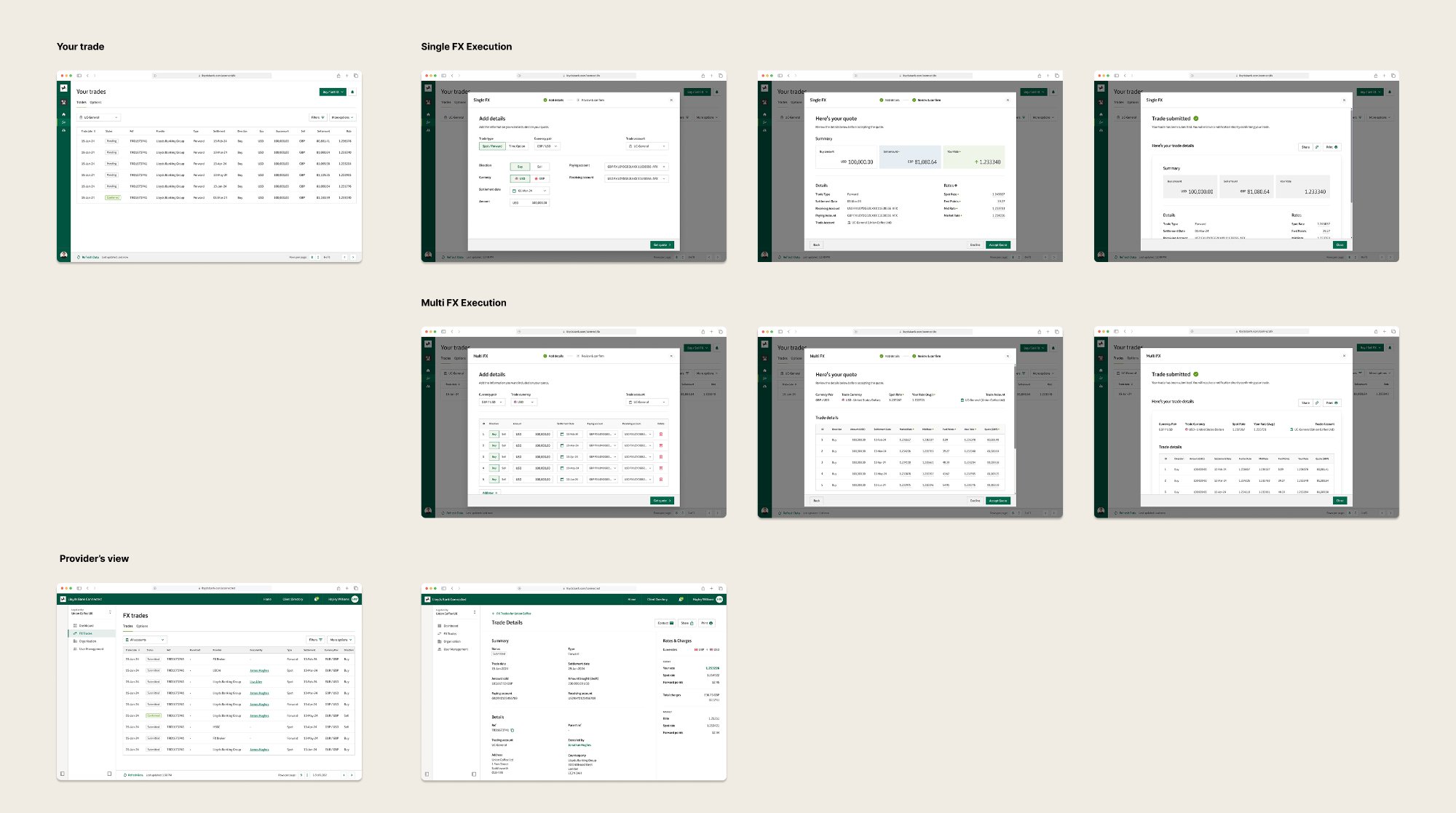The width and height of the screenshot is (1456, 813).
Task: Switch to Options tab on FX trades page
Action: click(142, 626)
